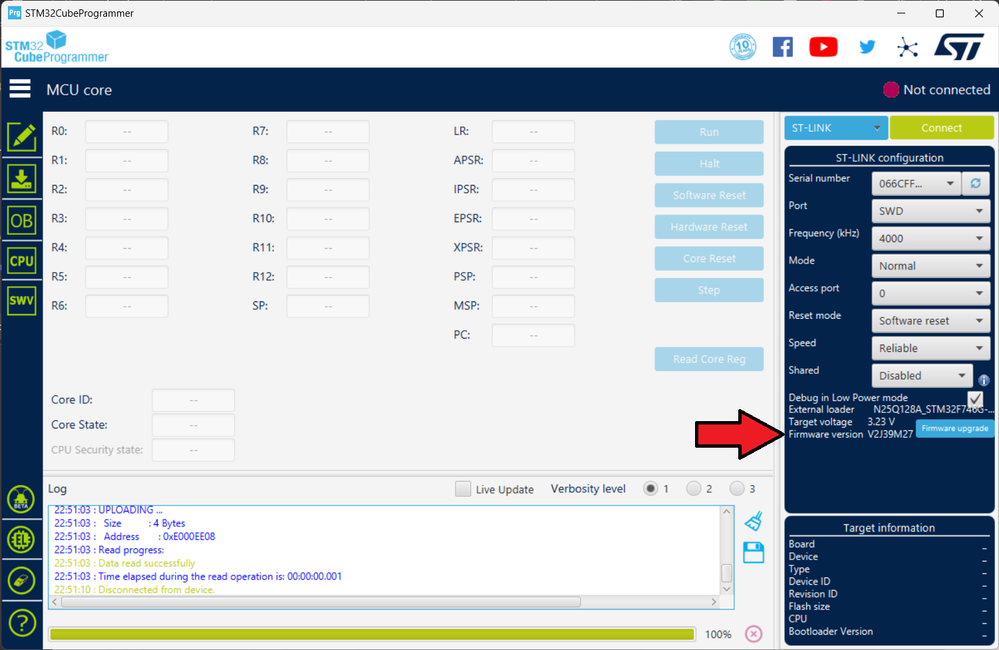Open the SWV serial wire viewer
999x650 pixels.
[x=22, y=300]
